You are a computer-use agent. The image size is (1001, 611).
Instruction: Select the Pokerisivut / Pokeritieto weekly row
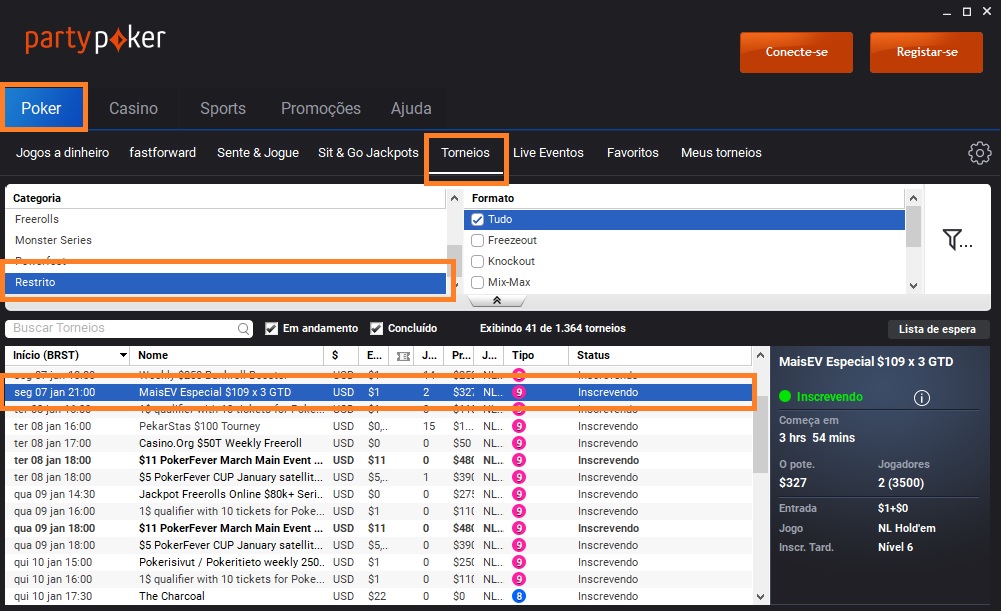tap(379, 562)
